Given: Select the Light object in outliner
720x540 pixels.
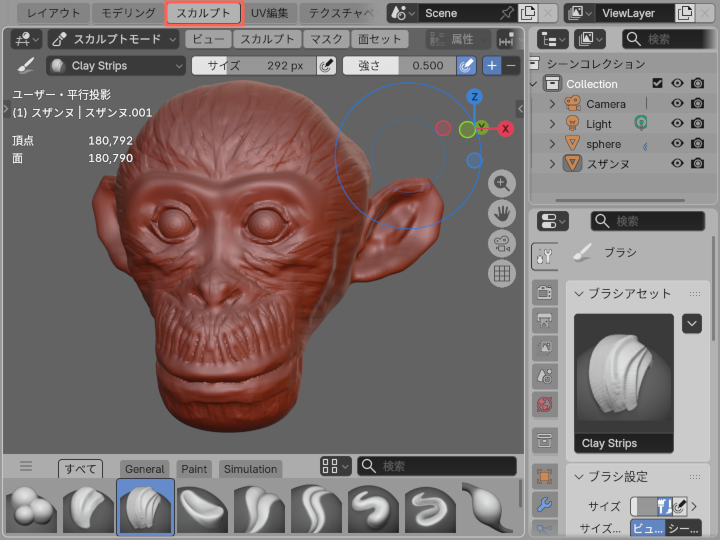Looking at the screenshot, I should click(598, 124).
